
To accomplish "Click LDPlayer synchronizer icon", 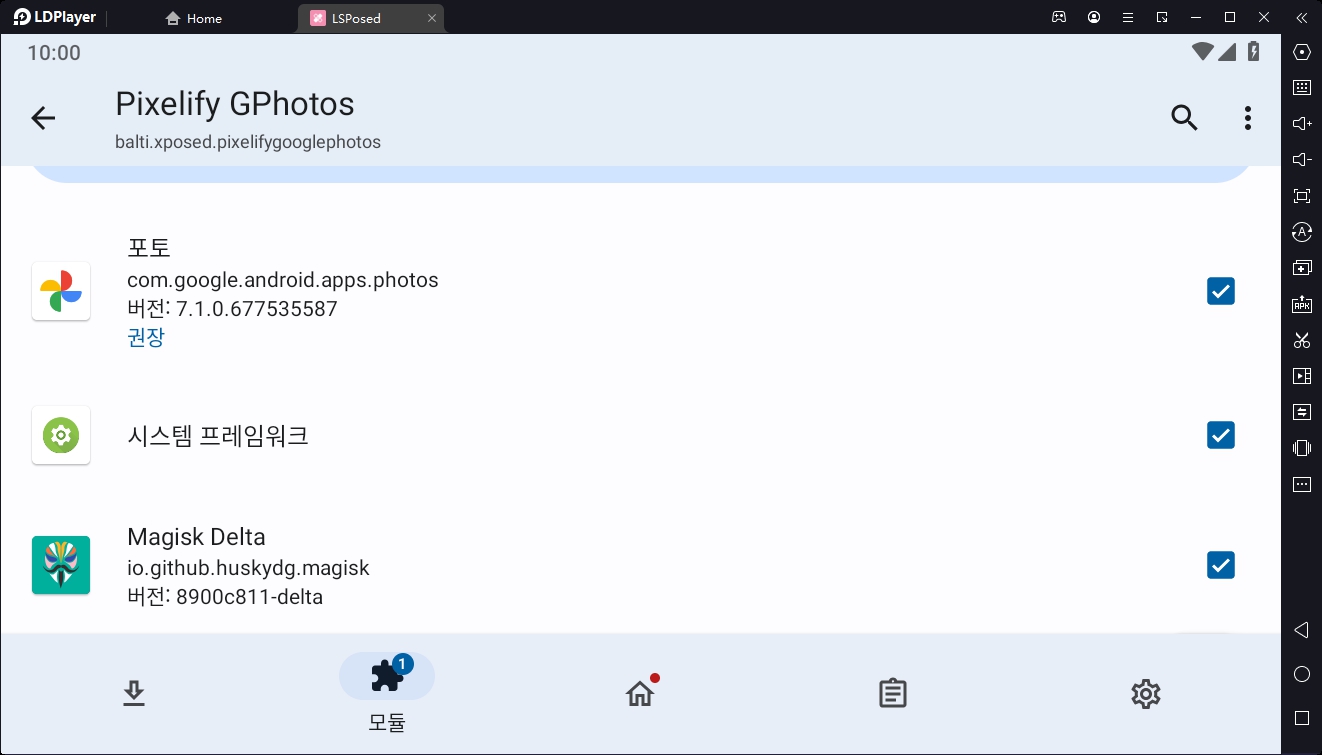I will point(1301,412).
